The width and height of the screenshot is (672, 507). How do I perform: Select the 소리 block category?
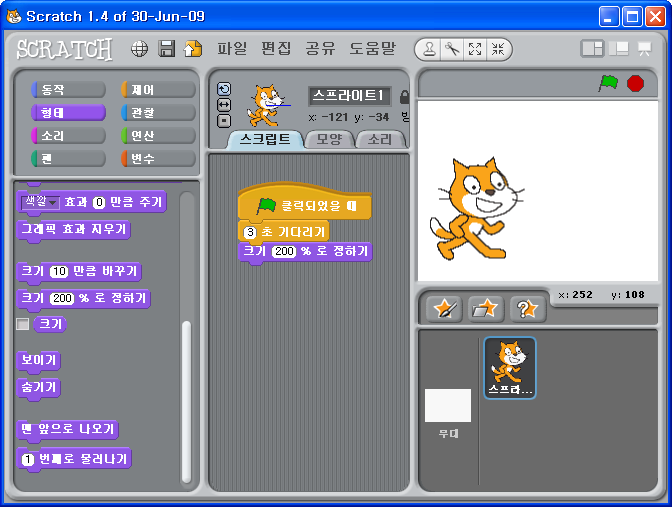coord(69,136)
